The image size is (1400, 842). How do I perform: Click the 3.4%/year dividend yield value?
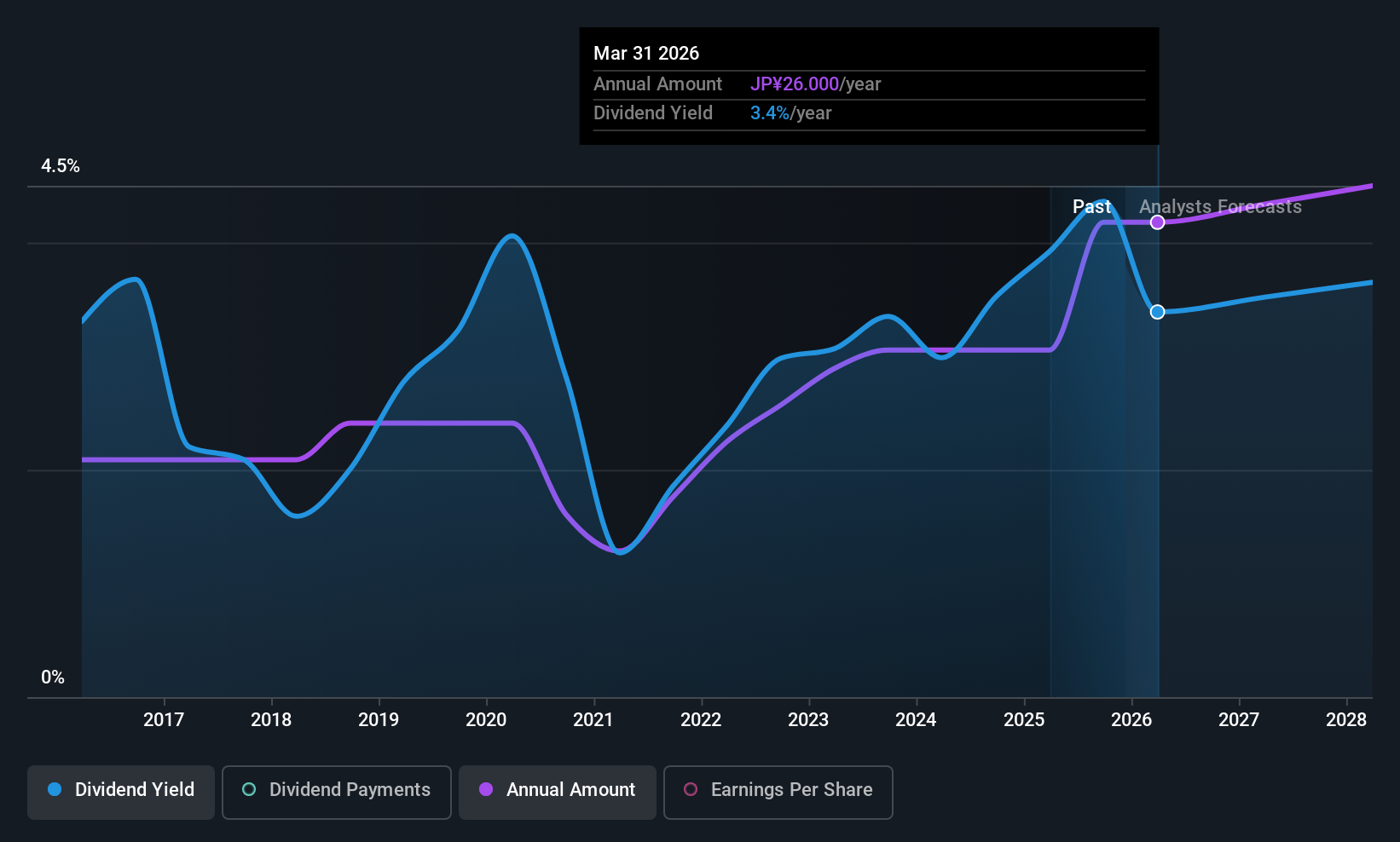(790, 112)
